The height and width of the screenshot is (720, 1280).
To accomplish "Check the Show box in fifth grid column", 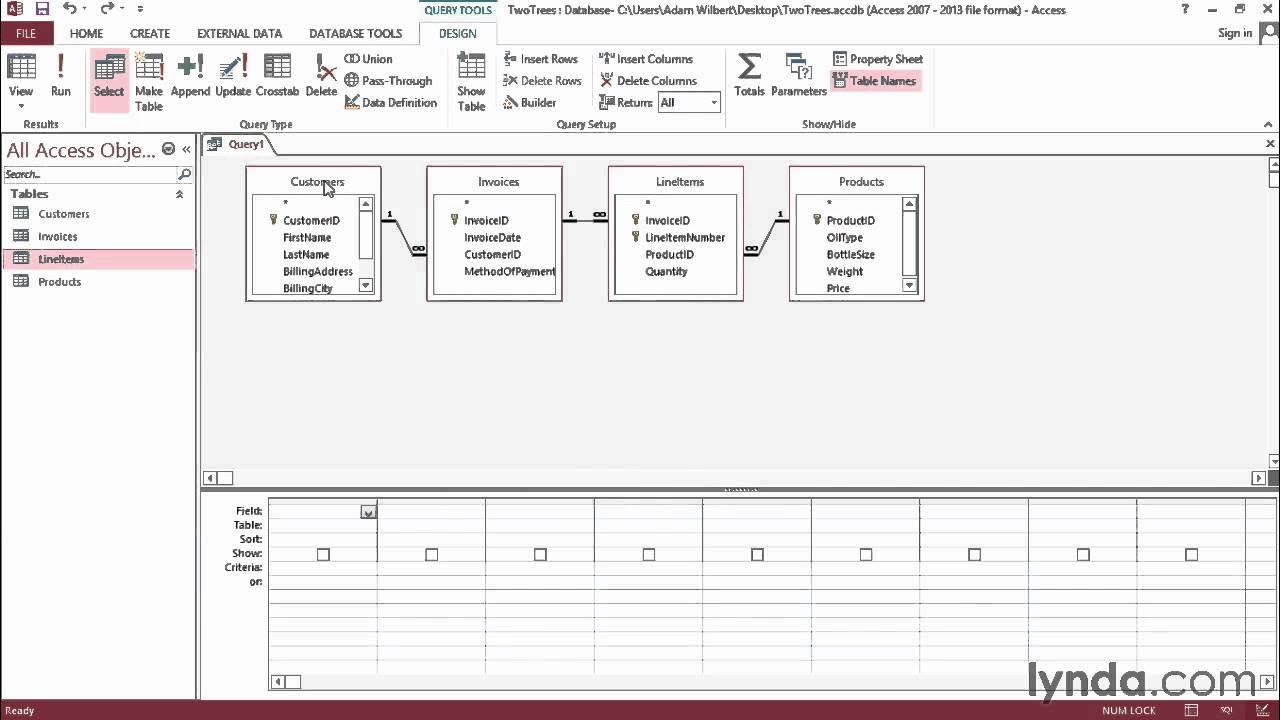I will [757, 554].
